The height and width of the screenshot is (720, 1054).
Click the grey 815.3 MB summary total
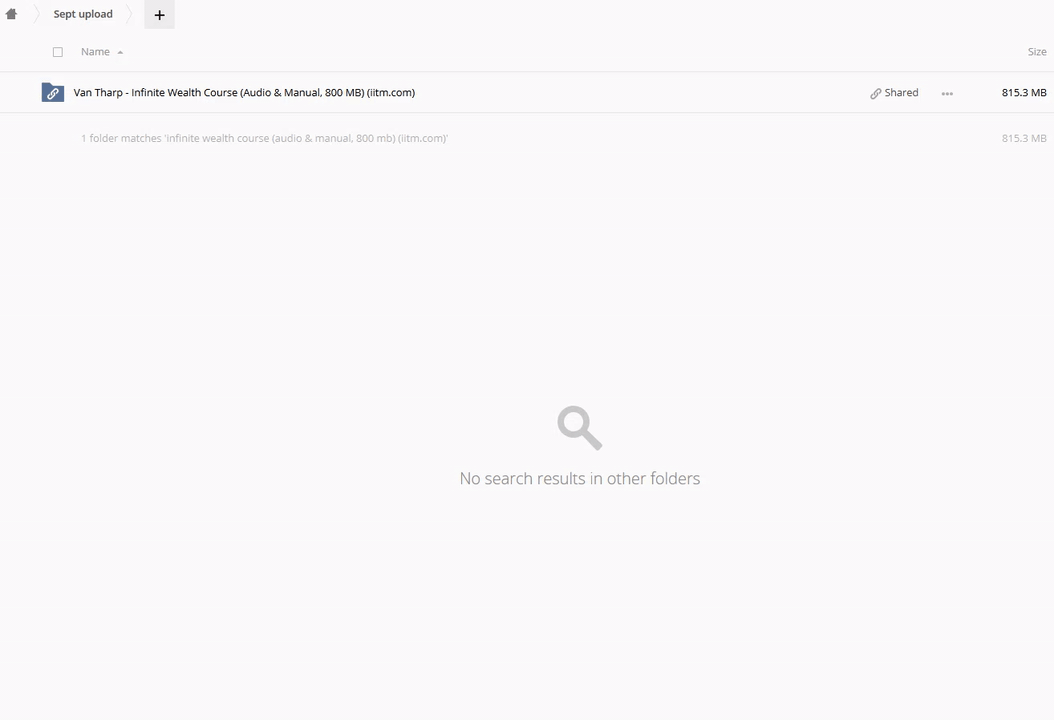(1023, 138)
